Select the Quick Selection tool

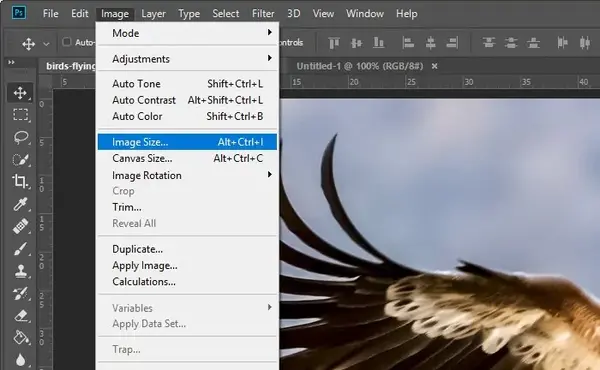[20, 160]
